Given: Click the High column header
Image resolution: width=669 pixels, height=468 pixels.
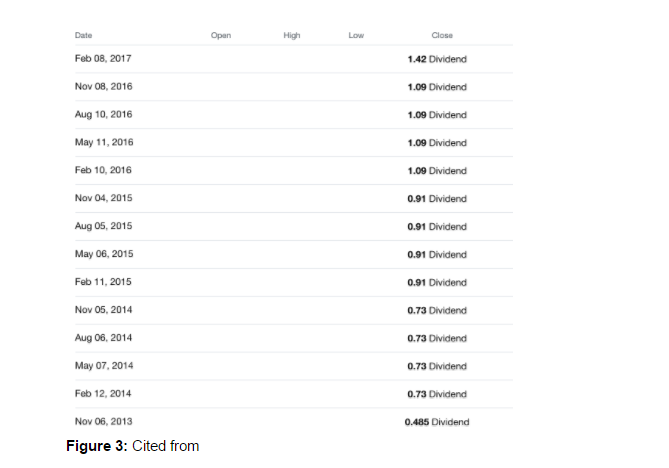Looking at the screenshot, I should [292, 36].
